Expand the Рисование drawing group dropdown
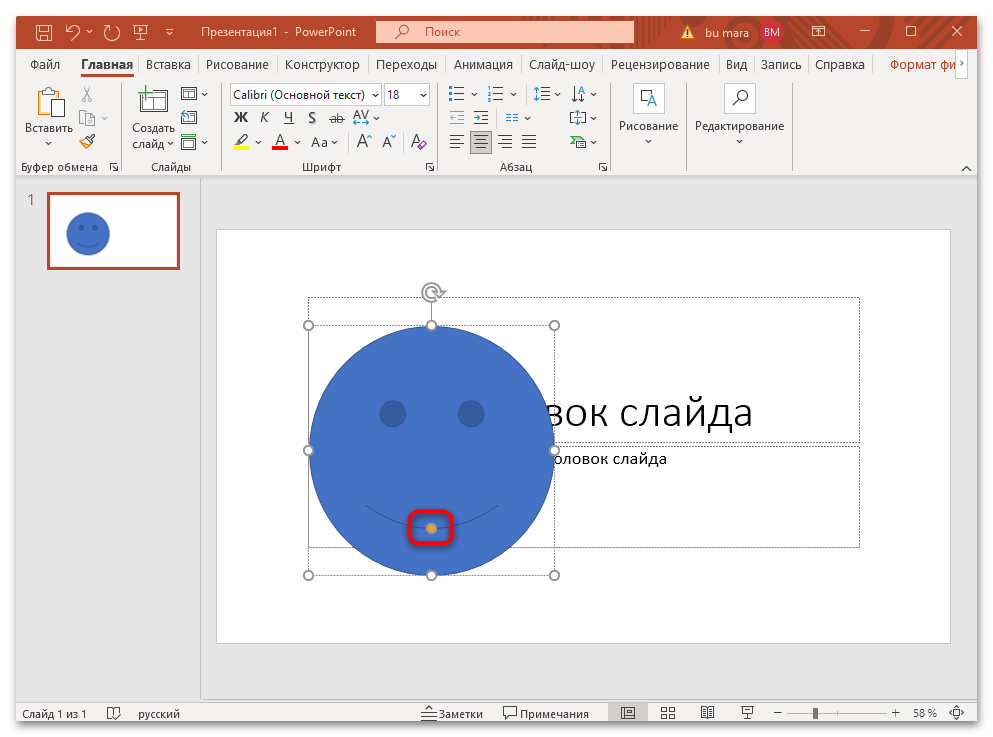Viewport: 993px width, 737px height. (x=648, y=141)
